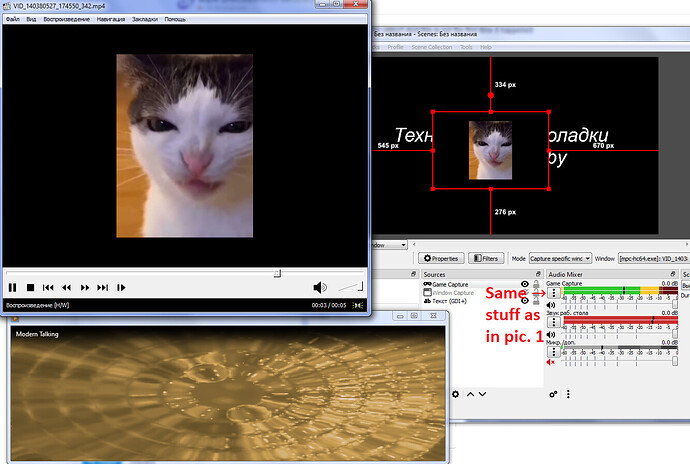Image resolution: width=690 pixels, height=464 pixels.
Task: Toggle visibility eye for Текст (GDI+) source
Action: click(x=525, y=301)
